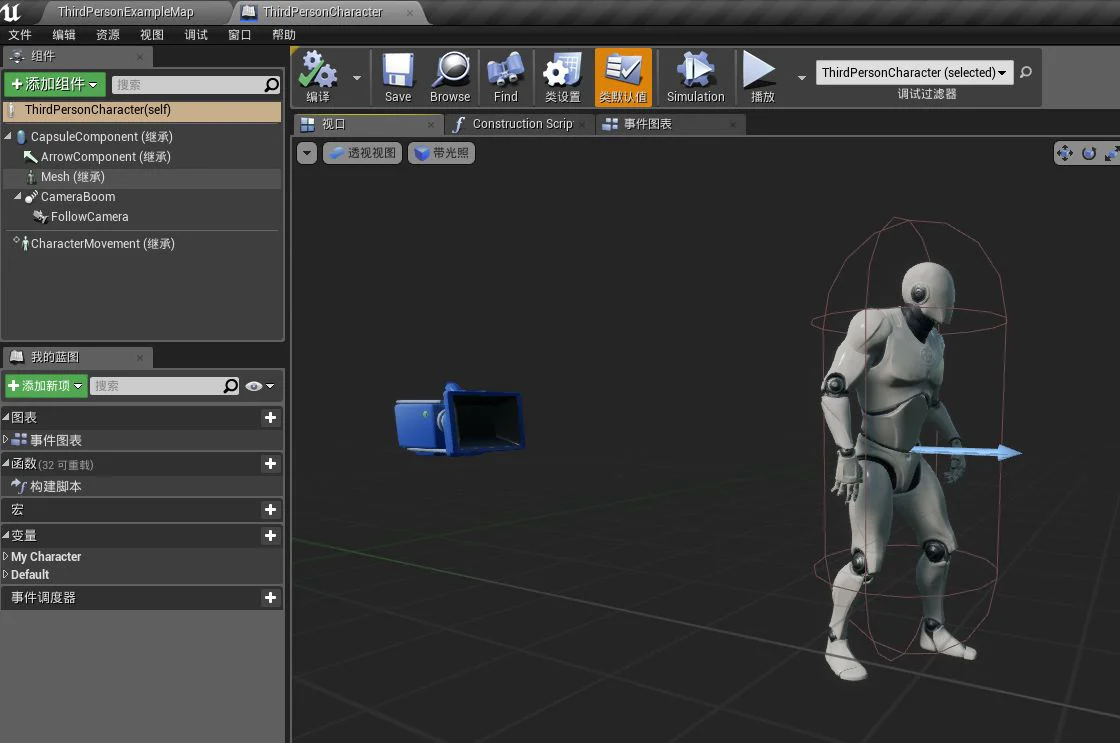Select CharacterMovement component

click(x=102, y=244)
